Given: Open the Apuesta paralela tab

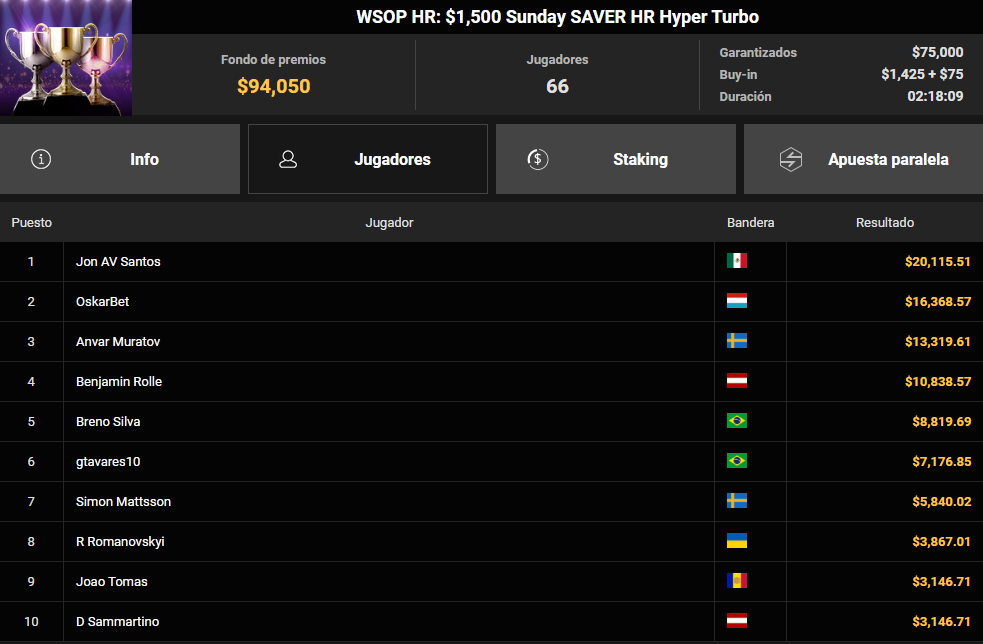Looking at the screenshot, I should (863, 159).
